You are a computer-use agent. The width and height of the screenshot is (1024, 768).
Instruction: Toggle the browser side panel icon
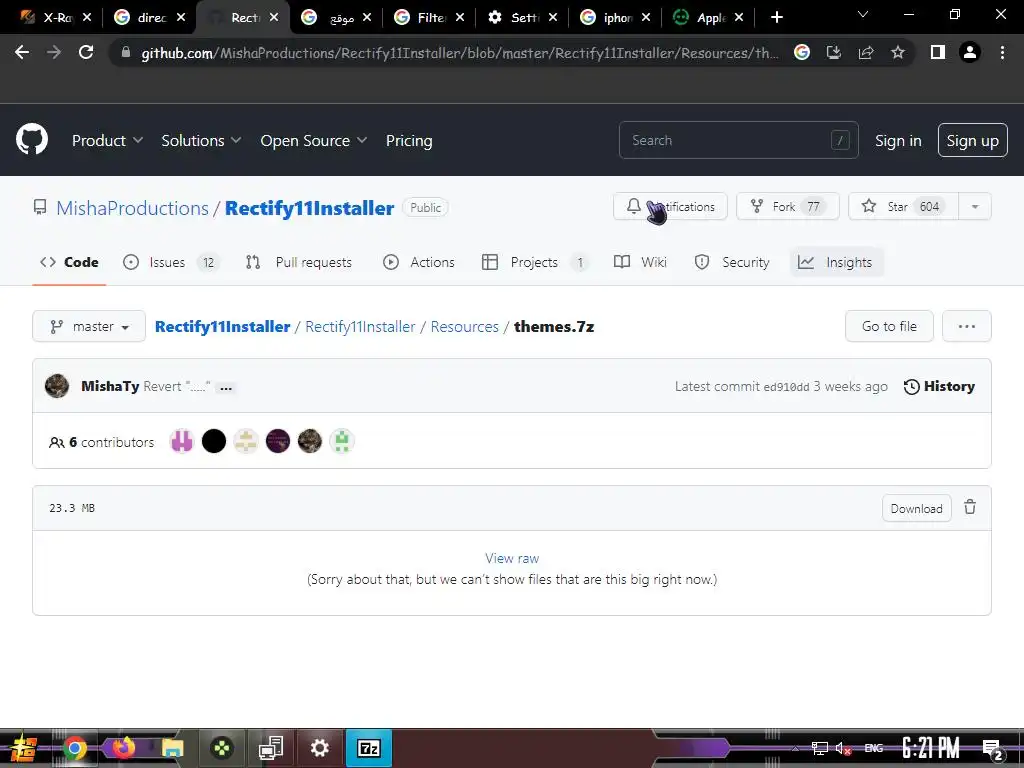pos(938,52)
